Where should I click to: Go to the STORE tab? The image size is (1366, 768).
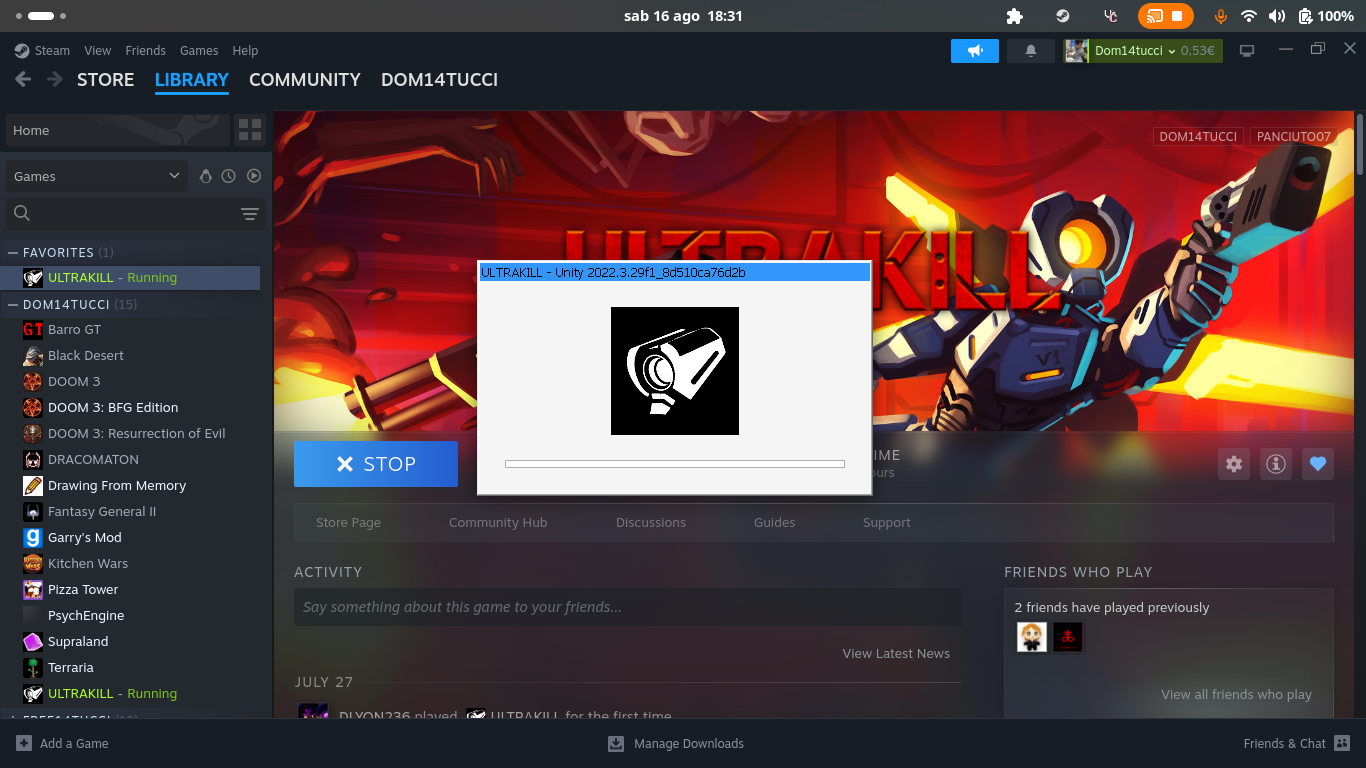coord(106,80)
